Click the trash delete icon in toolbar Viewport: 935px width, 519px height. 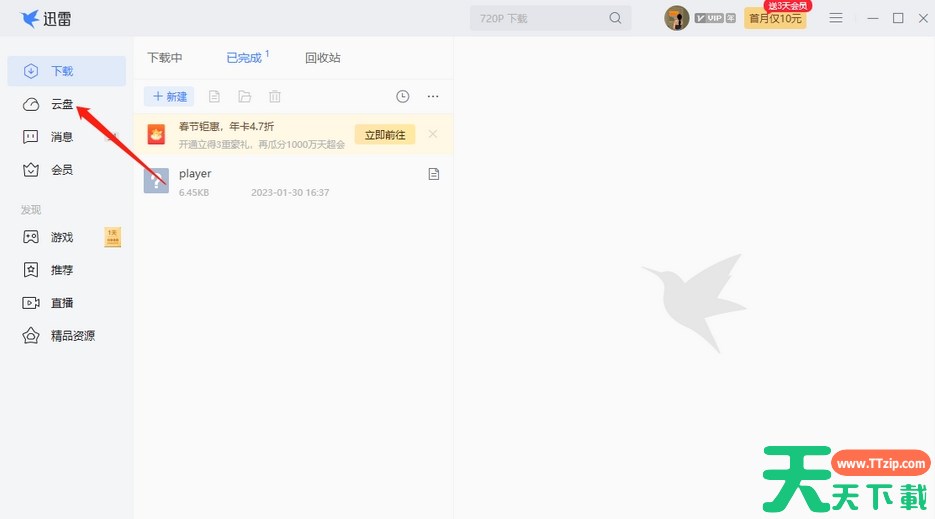tap(275, 97)
